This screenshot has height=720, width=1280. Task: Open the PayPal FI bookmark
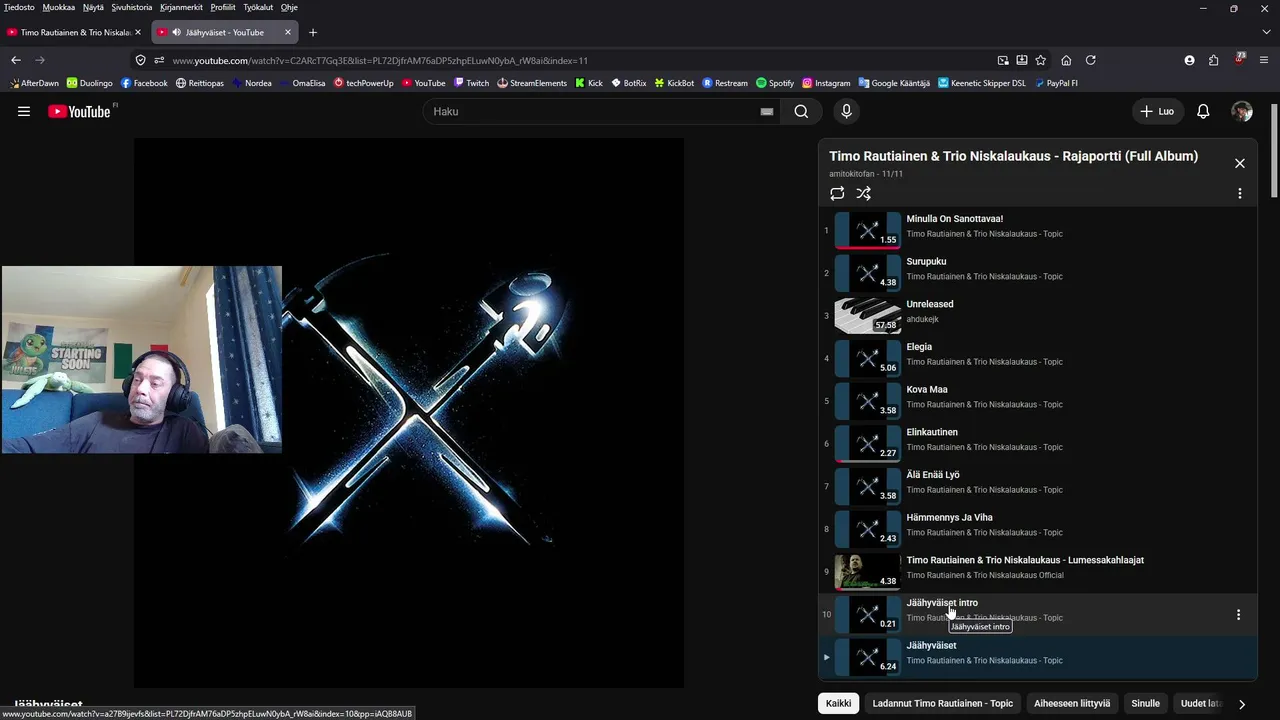tap(1056, 83)
